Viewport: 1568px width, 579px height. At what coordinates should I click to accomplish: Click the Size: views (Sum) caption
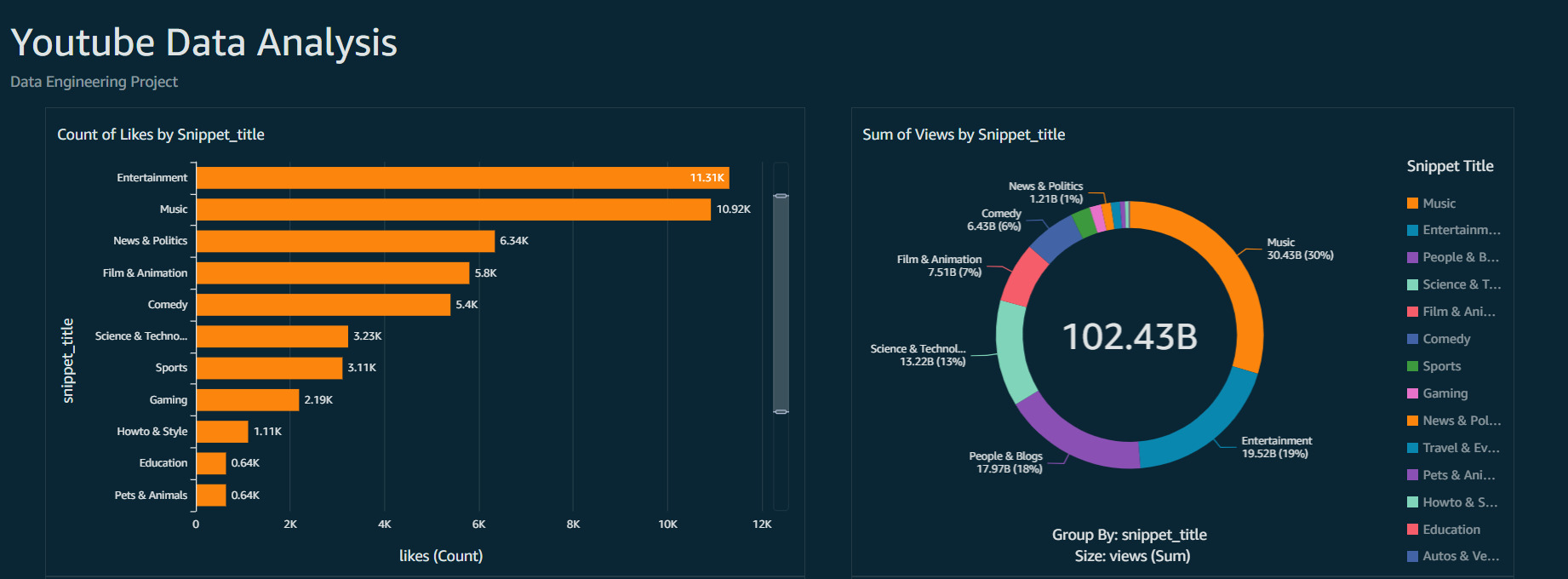(x=1132, y=556)
